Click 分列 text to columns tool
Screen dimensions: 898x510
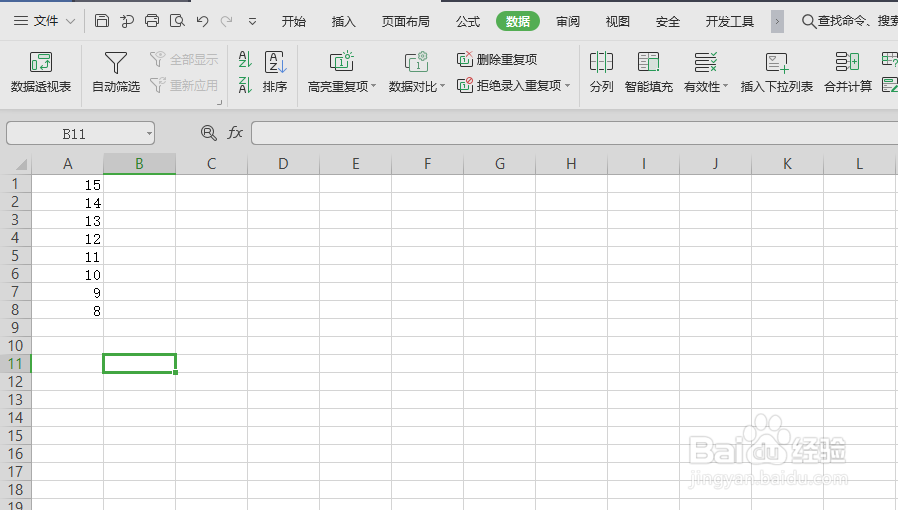tap(601, 72)
